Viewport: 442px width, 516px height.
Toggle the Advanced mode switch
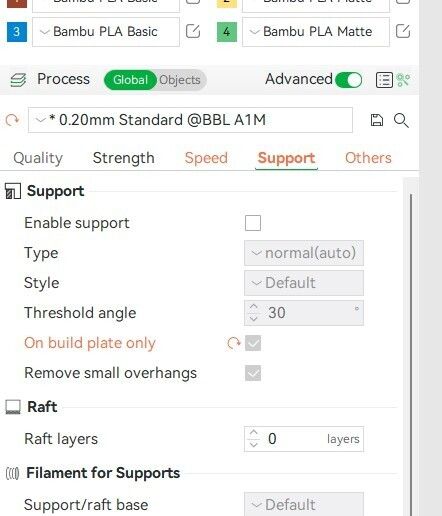(349, 80)
